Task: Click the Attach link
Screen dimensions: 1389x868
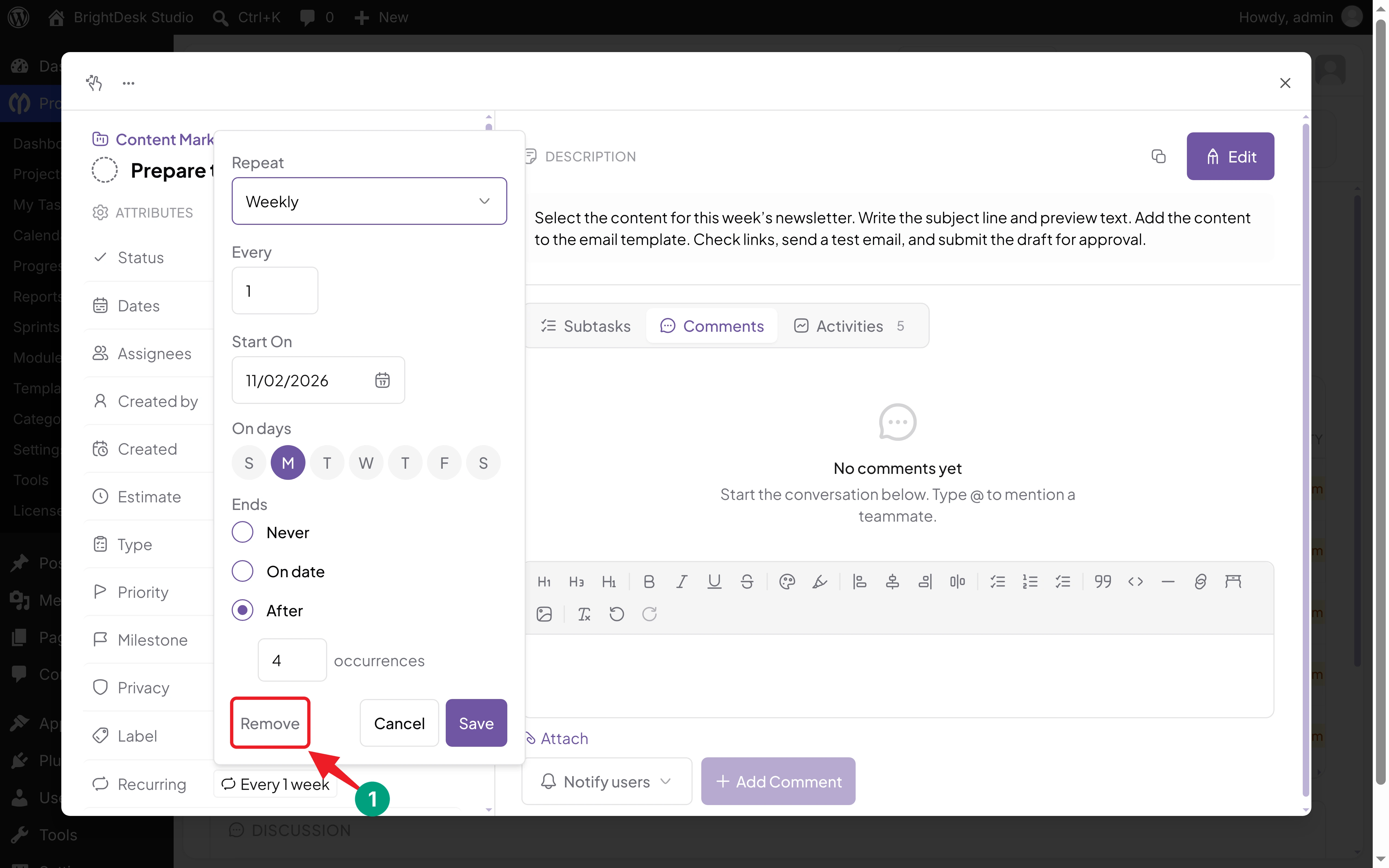Action: click(557, 738)
